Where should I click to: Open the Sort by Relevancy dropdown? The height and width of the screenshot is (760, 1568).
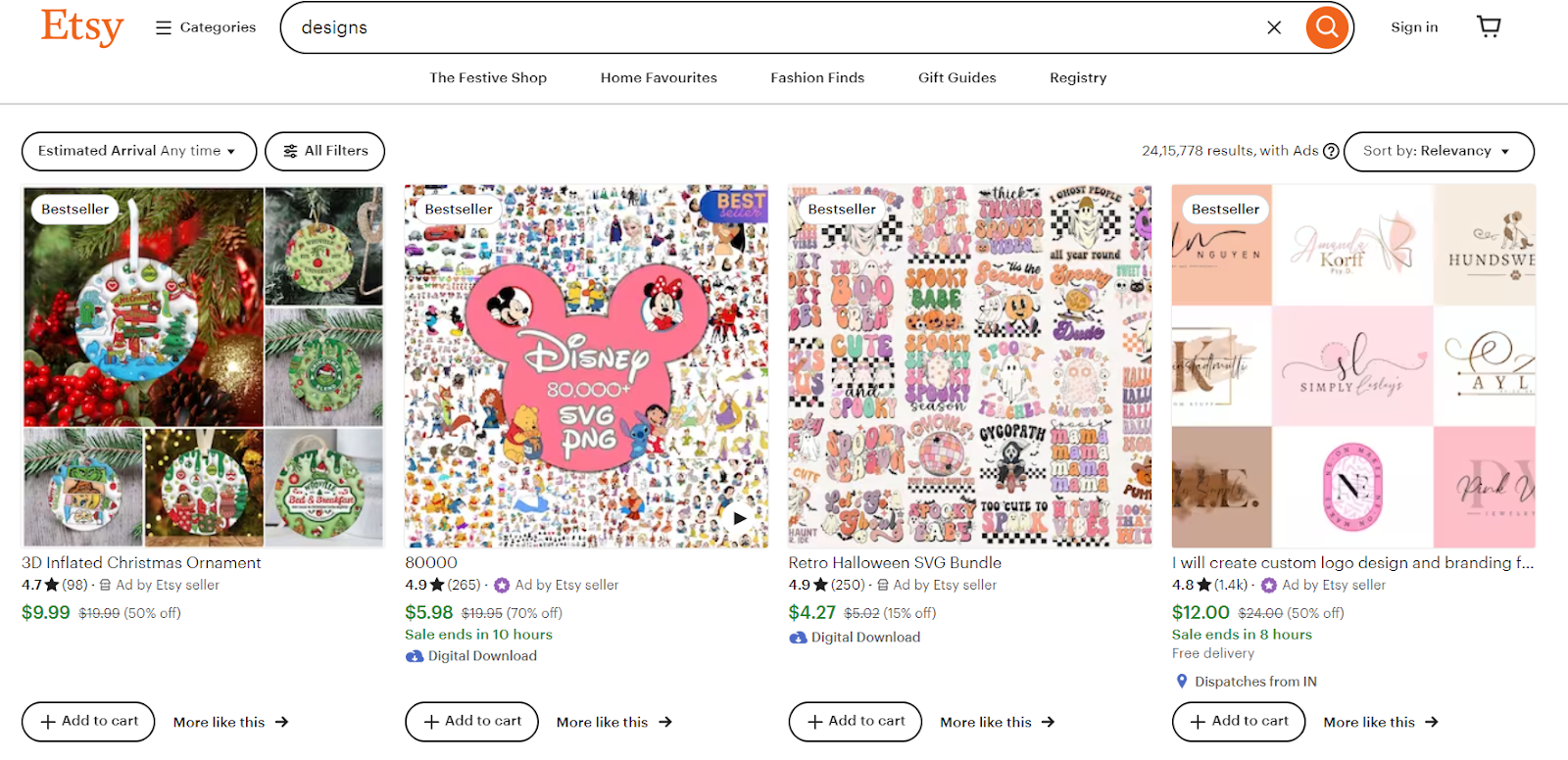(x=1438, y=151)
